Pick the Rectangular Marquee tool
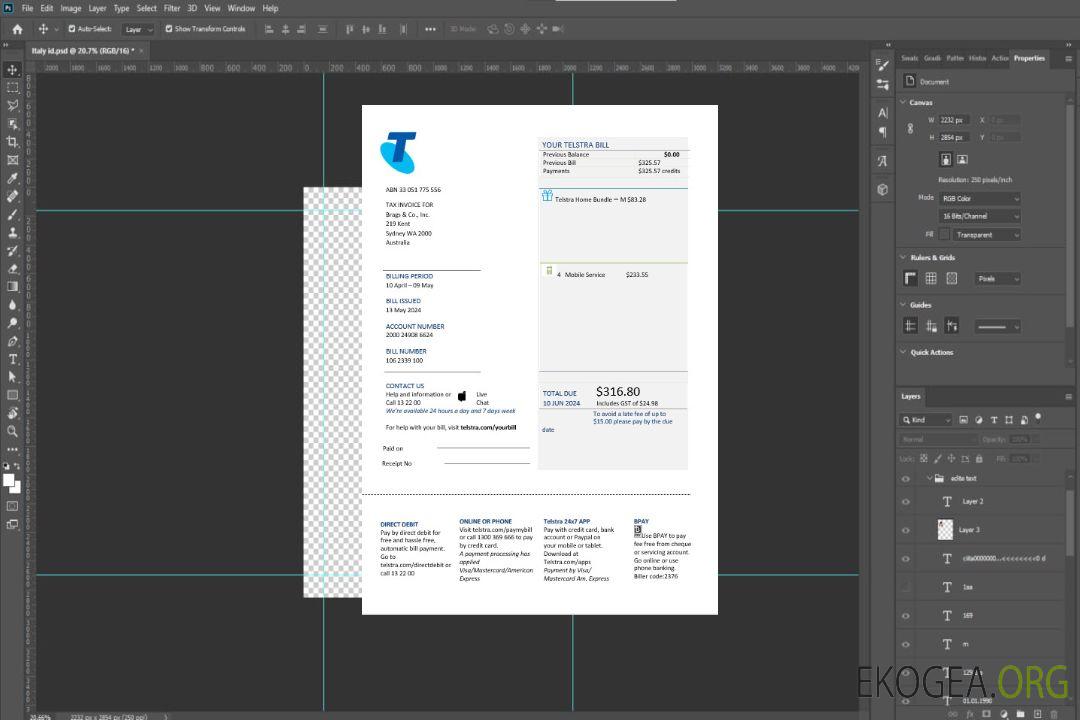The width and height of the screenshot is (1080, 720). pos(12,88)
